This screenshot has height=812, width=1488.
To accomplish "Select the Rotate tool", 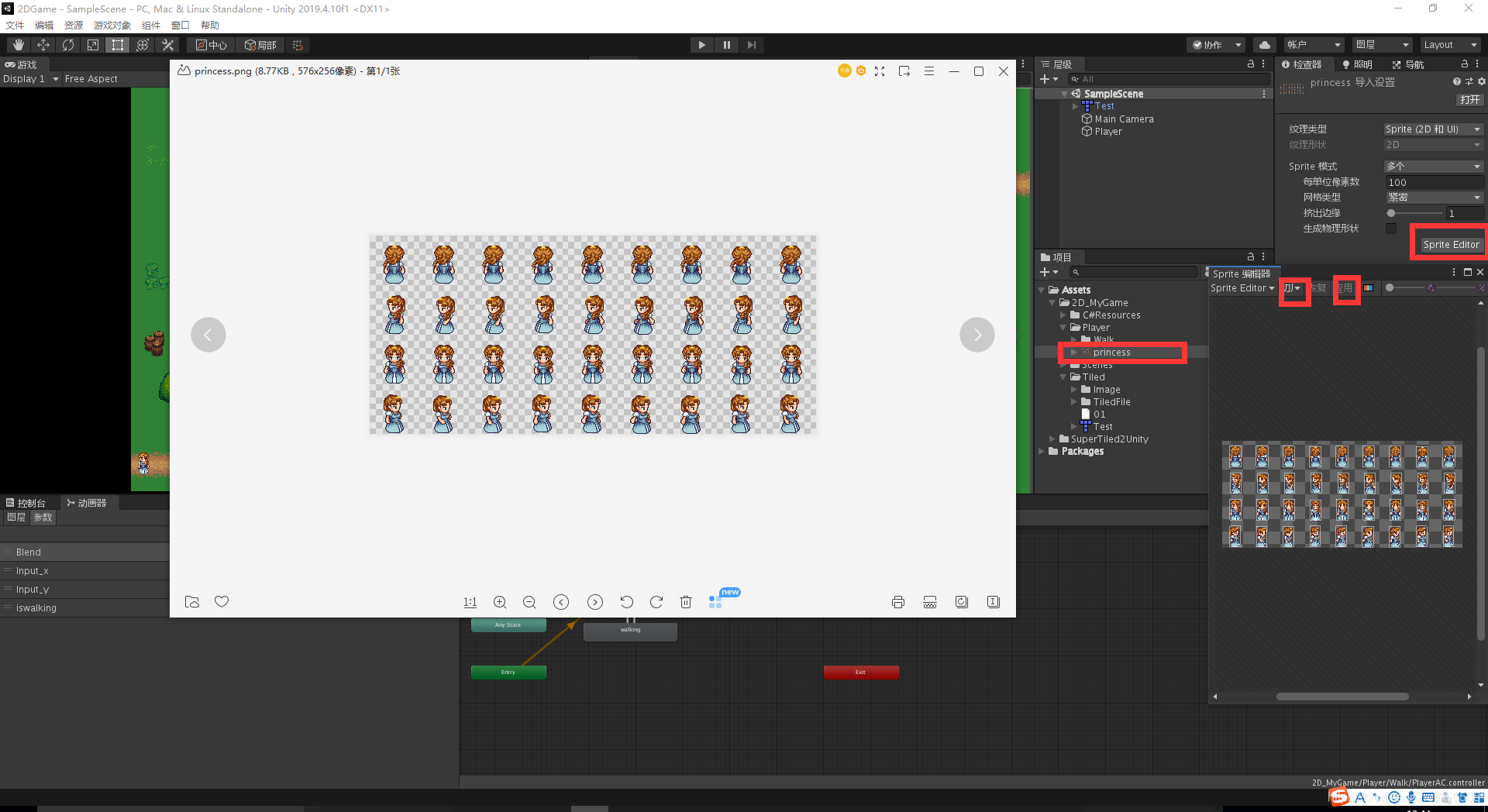I will pyautogui.click(x=68, y=45).
